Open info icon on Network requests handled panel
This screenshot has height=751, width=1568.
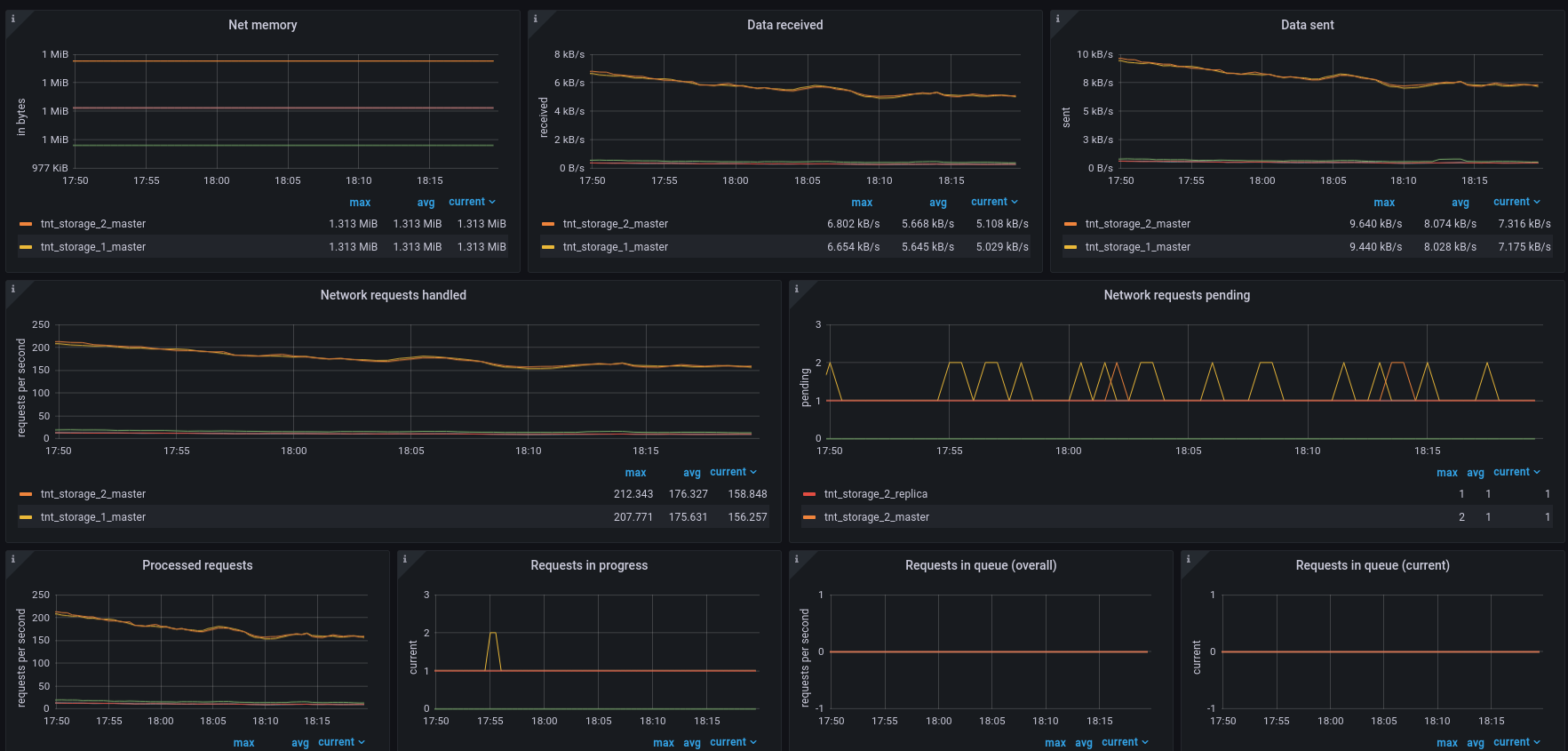point(13,289)
